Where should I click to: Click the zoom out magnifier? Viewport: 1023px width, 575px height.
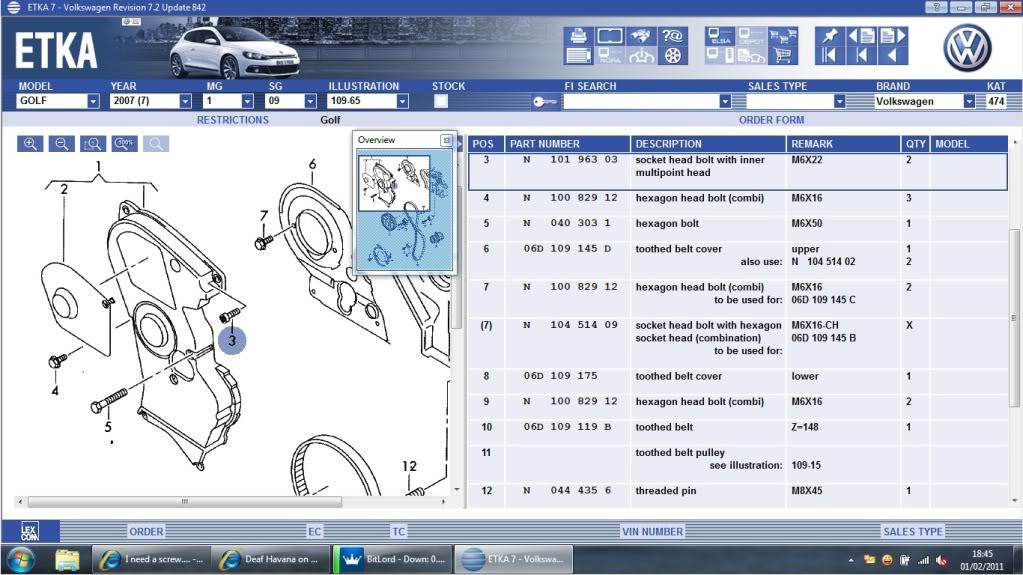click(61, 144)
